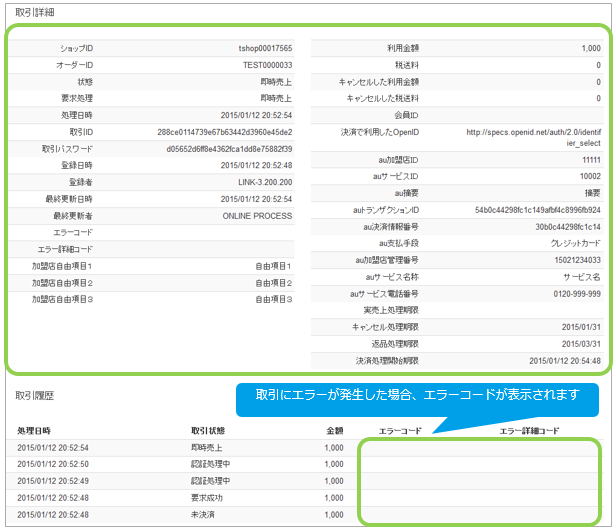Click the 即時売上 status in history table
Screen dimensions: 615x531
pyautogui.click(x=207, y=448)
